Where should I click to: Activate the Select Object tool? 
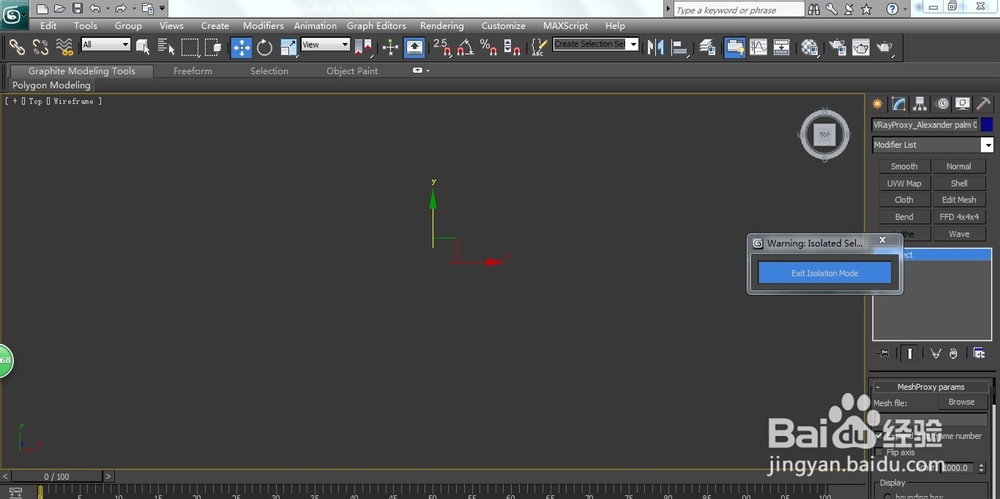(143, 47)
